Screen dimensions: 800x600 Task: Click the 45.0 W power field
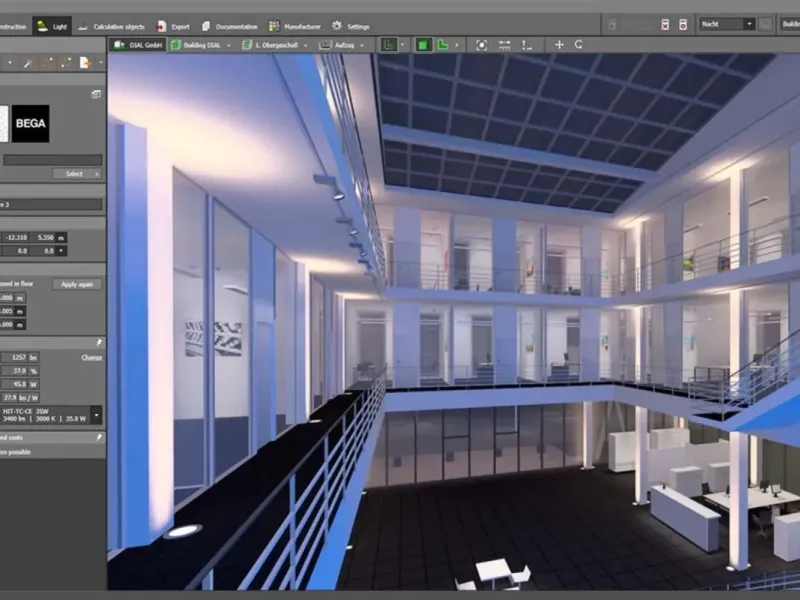click(x=20, y=384)
